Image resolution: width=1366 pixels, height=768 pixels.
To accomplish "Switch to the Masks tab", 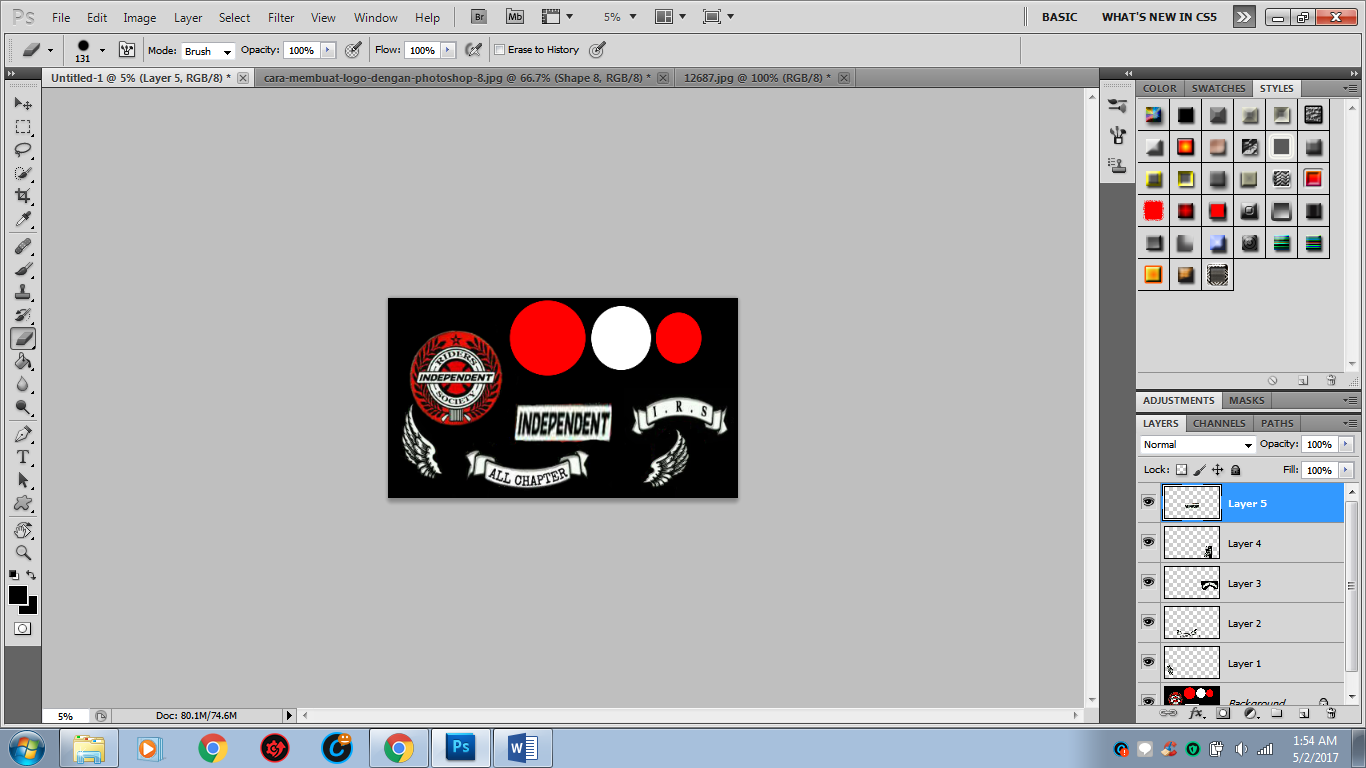I will tap(1246, 400).
